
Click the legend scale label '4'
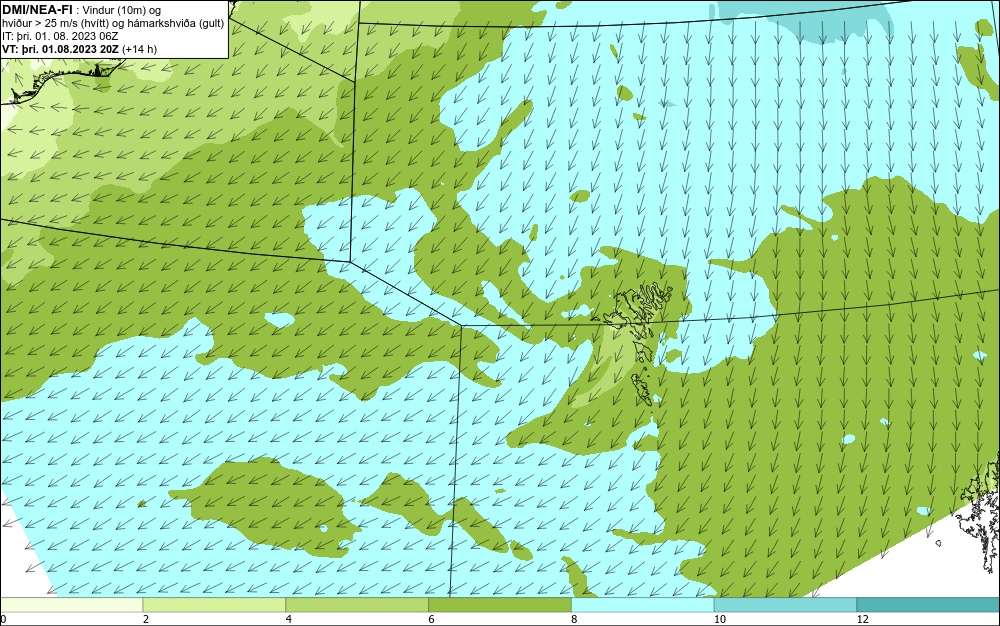pos(289,619)
